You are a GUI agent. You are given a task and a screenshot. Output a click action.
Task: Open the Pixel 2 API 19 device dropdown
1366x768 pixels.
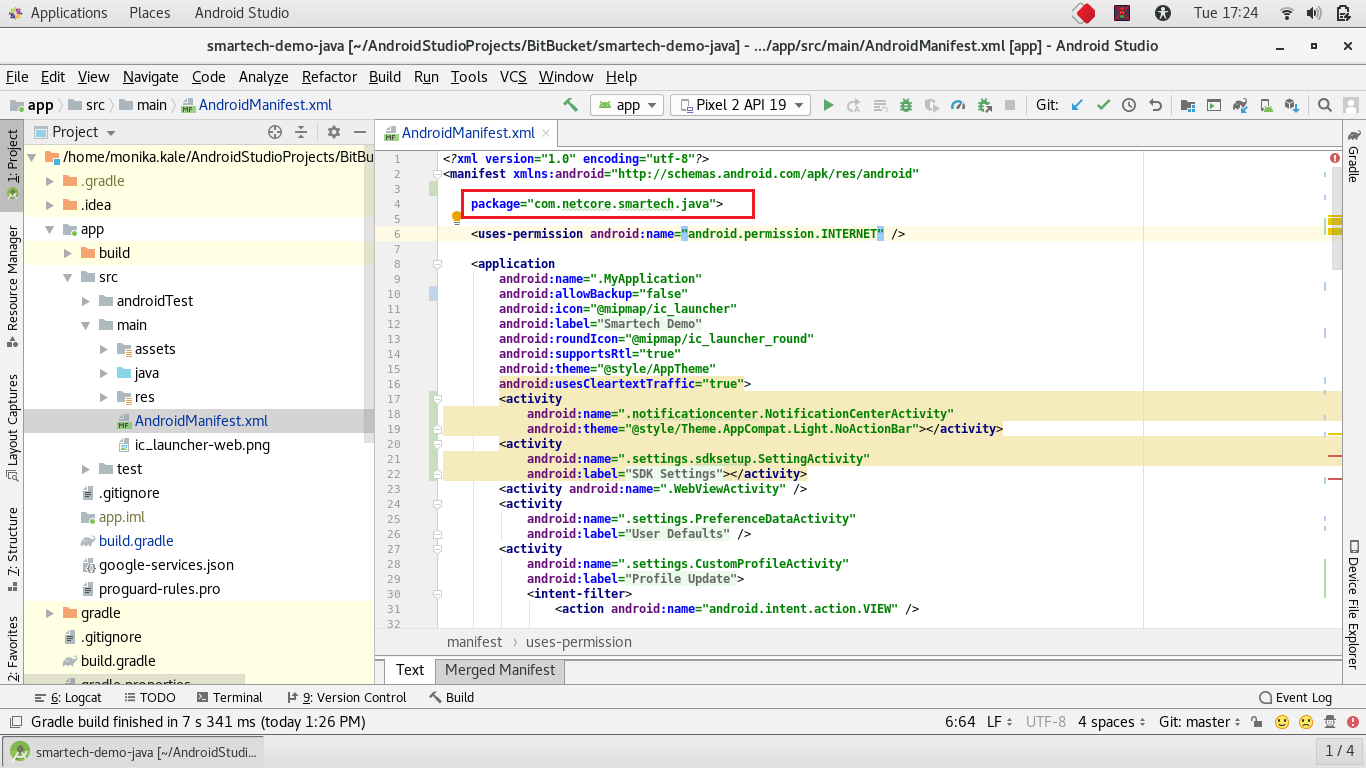(x=742, y=105)
